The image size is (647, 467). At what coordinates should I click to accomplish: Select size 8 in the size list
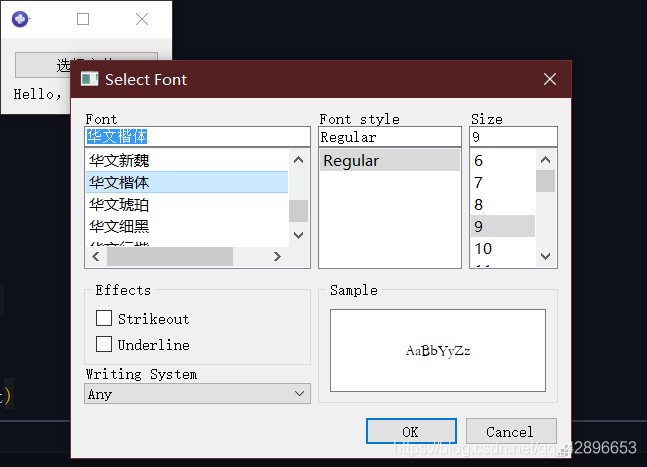503,204
